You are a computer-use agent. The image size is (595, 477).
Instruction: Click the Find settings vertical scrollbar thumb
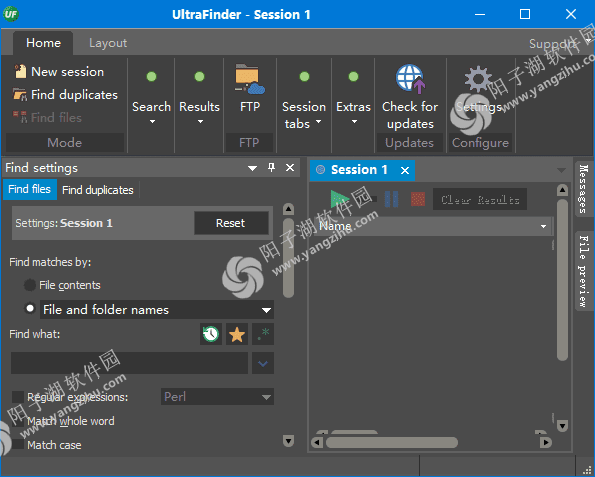click(x=288, y=258)
